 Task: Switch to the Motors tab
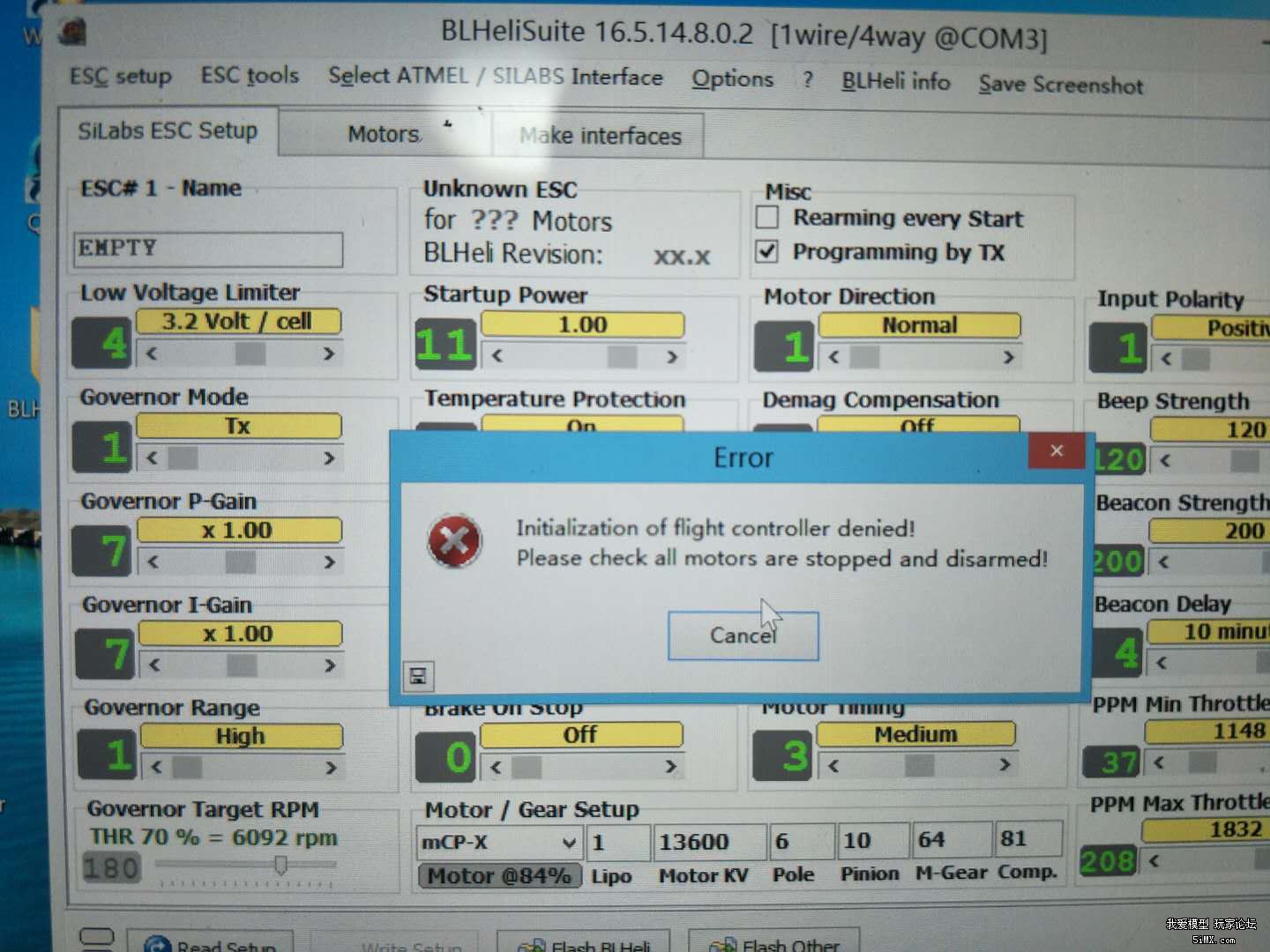tap(384, 134)
